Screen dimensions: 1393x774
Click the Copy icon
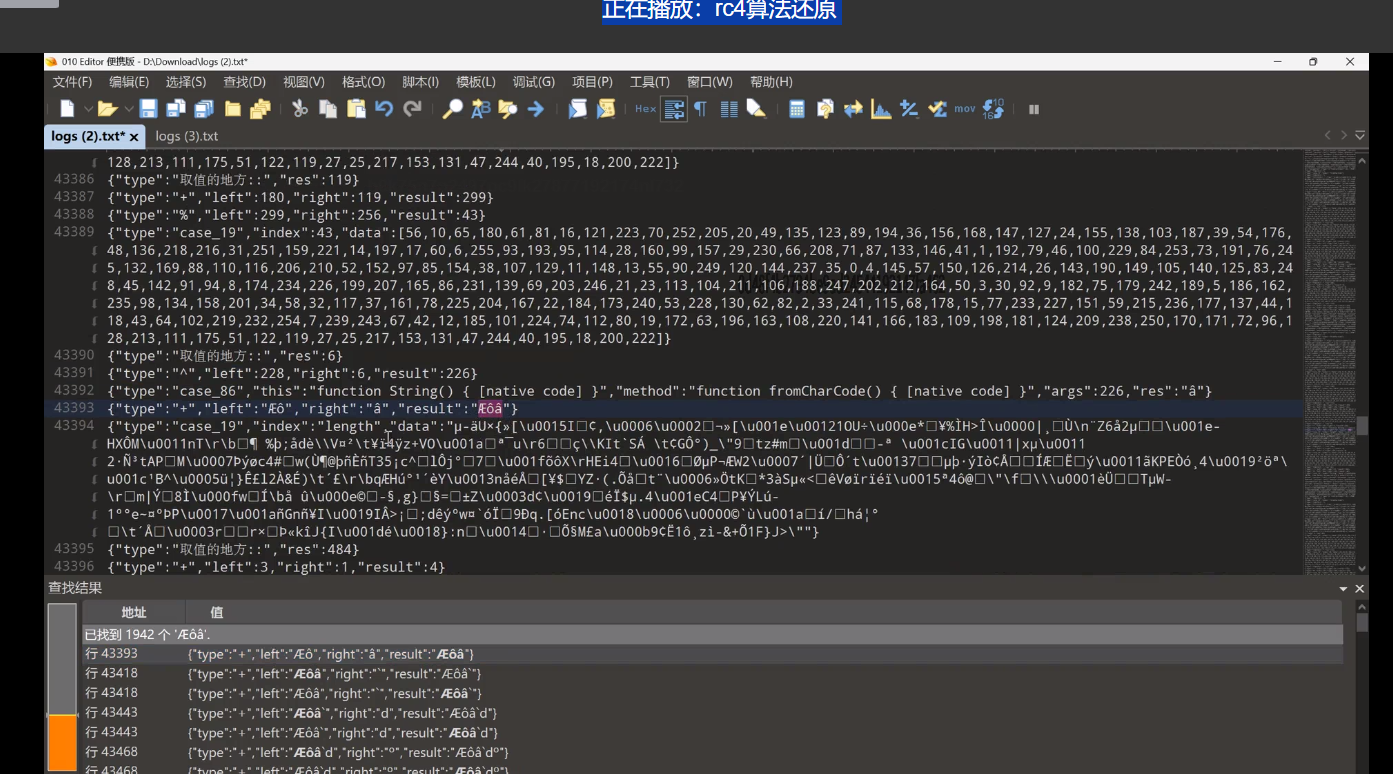click(328, 109)
